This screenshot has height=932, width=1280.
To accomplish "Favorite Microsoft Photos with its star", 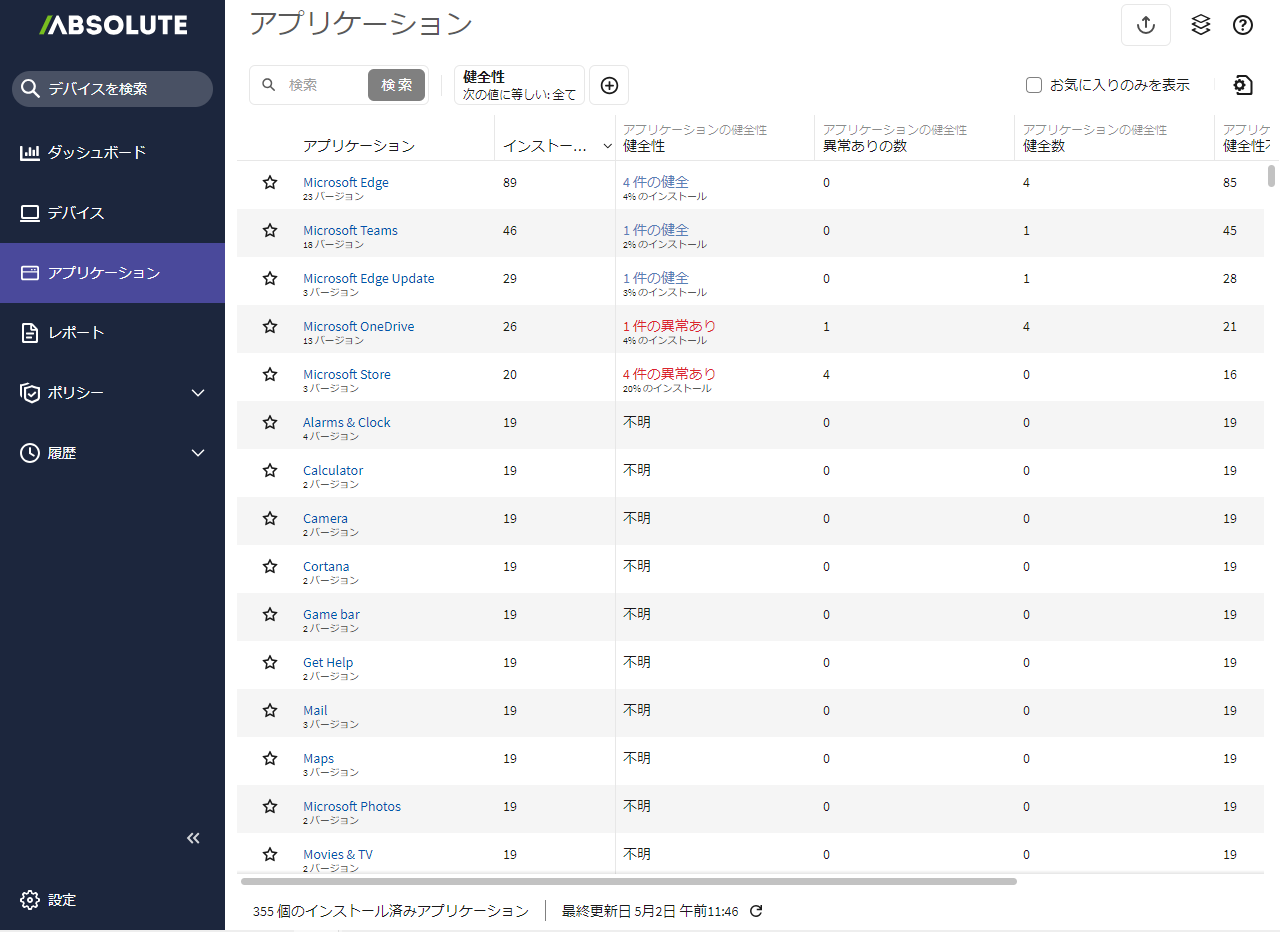I will [x=270, y=807].
